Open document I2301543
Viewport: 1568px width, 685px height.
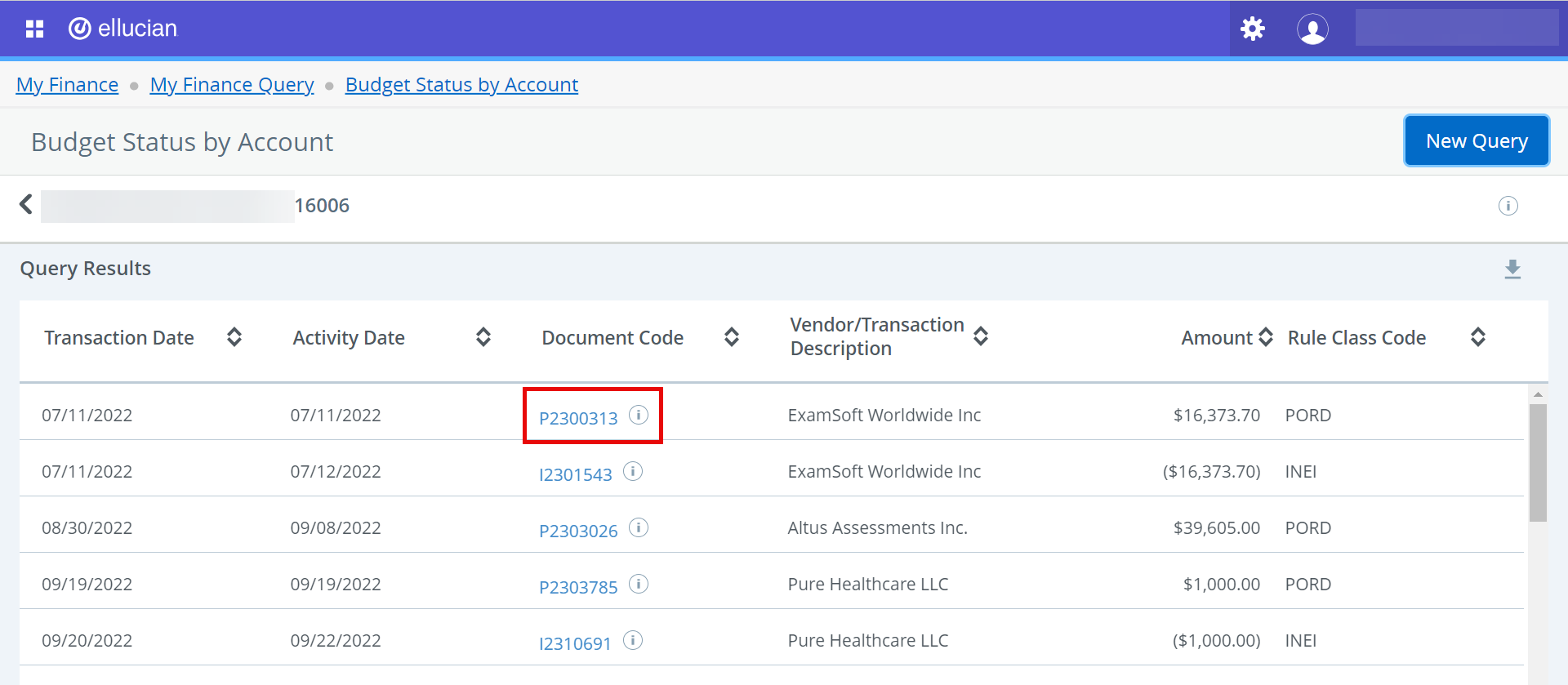tap(575, 475)
